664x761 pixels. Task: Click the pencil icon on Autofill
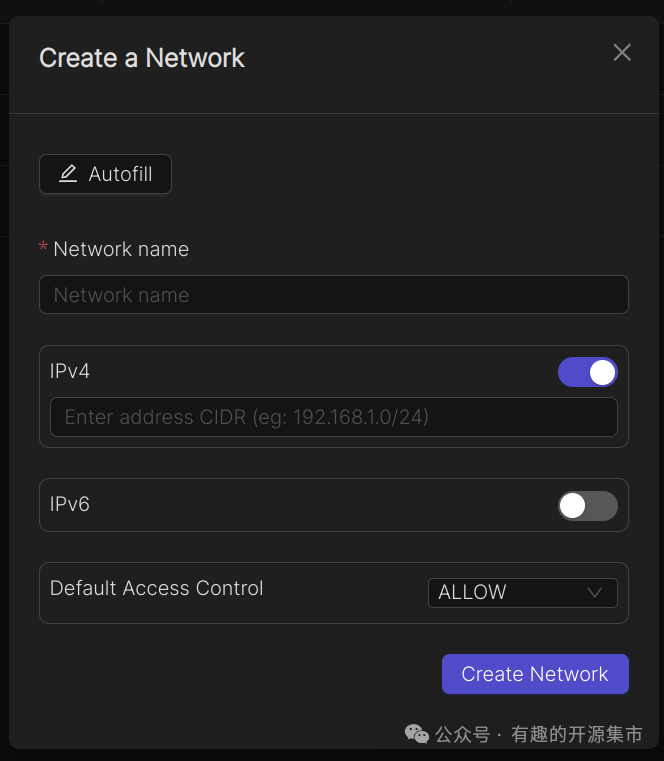tap(67, 174)
